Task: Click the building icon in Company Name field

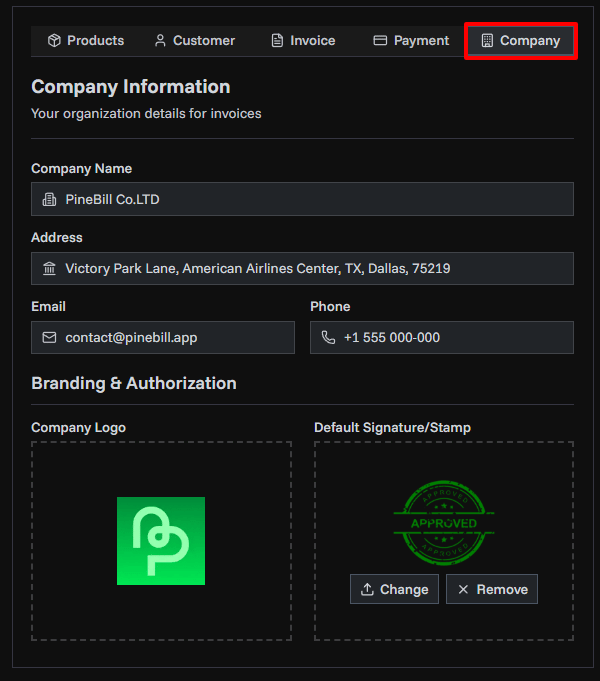Action: [50, 199]
